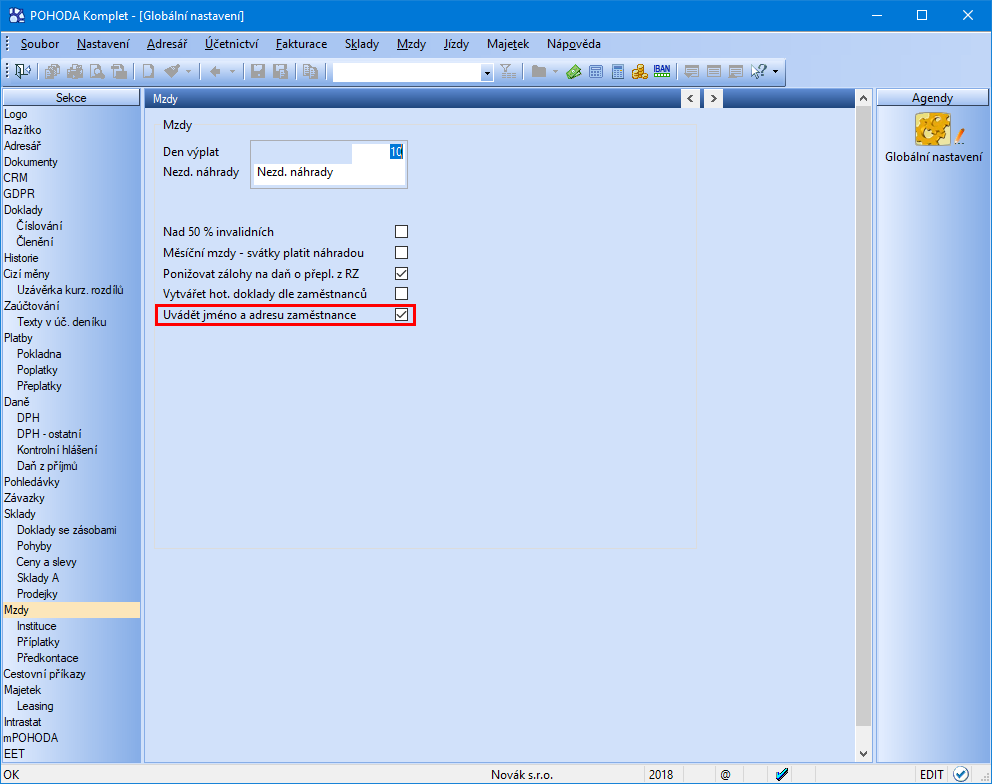Click the blue checkmark status bar icon
The height and width of the screenshot is (784, 992).
pos(781,774)
